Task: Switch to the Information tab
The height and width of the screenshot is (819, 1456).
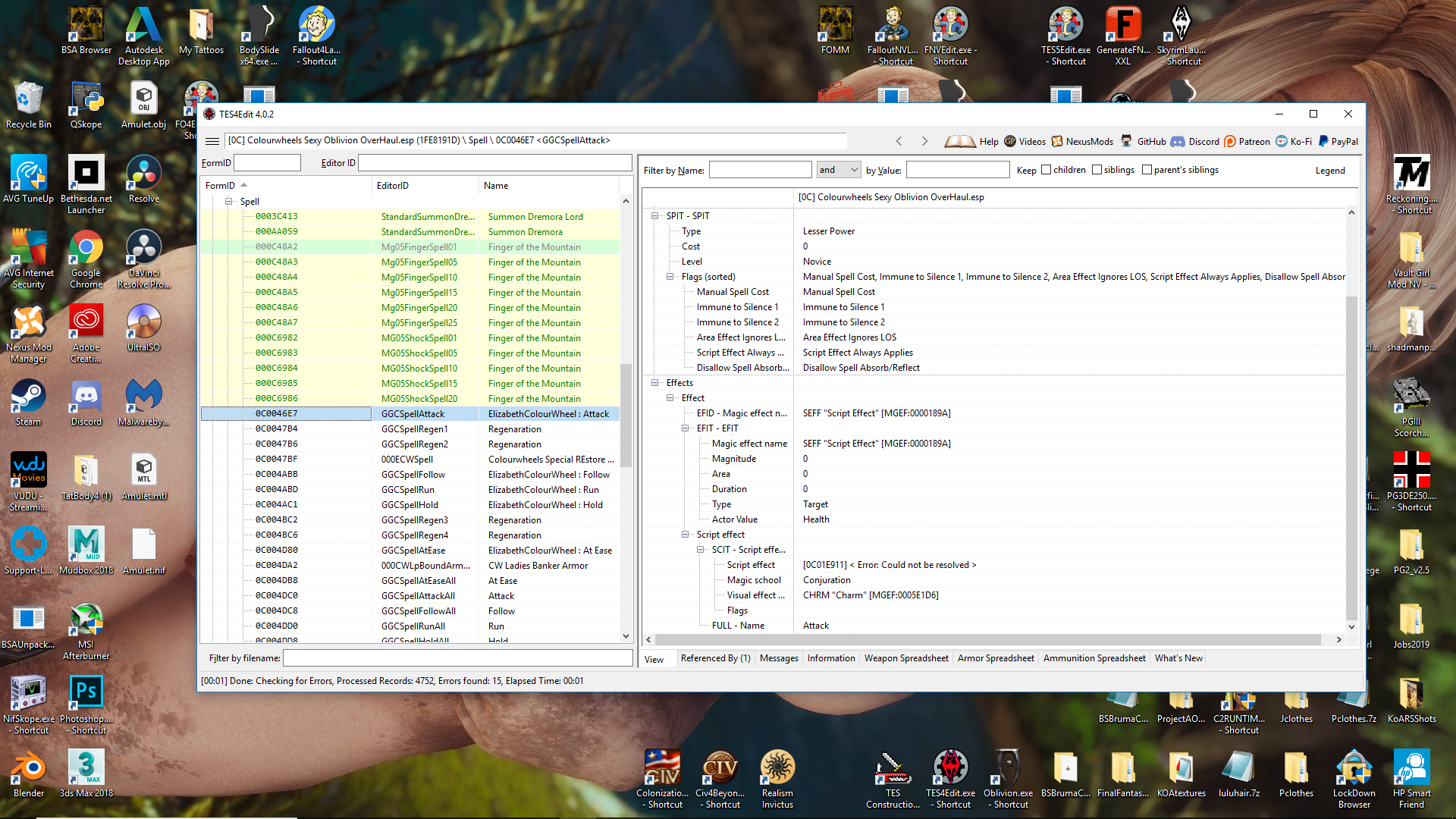Action: 831,658
